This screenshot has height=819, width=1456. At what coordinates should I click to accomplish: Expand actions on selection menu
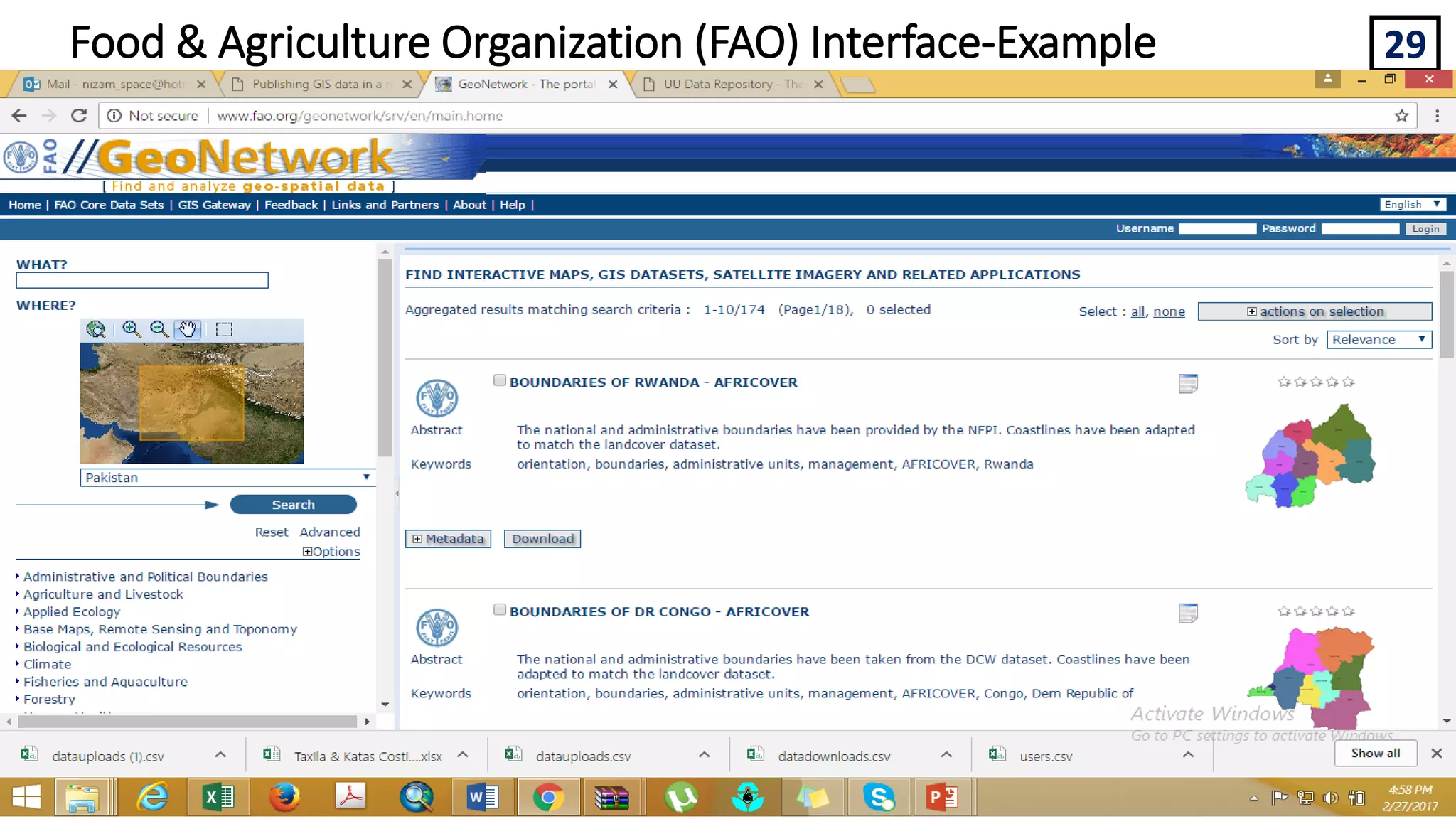tap(1315, 311)
